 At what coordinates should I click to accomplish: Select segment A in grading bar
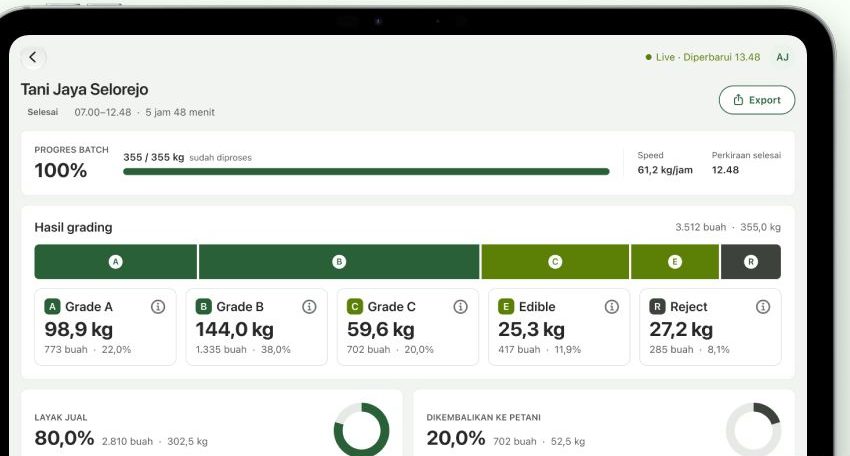pos(115,262)
